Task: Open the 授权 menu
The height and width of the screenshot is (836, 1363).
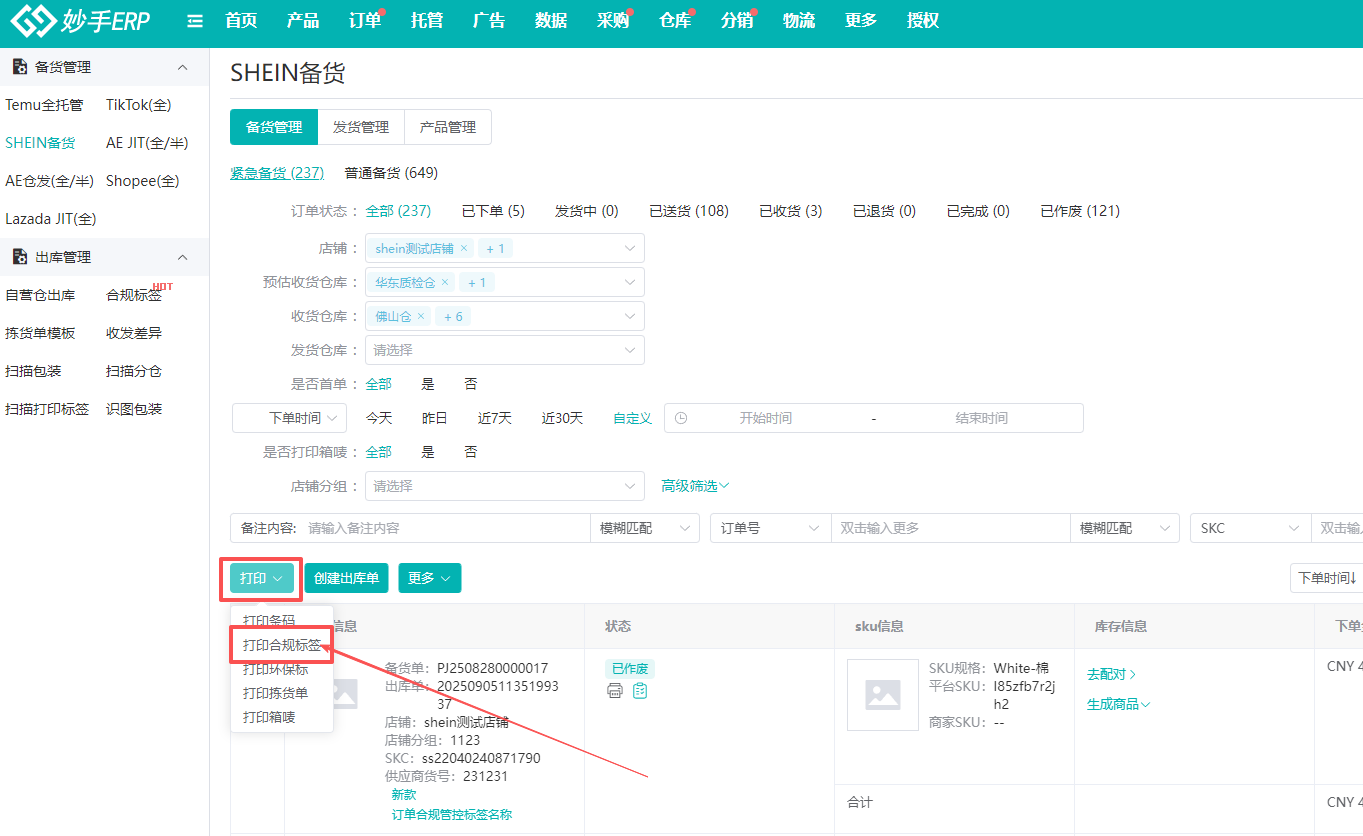Action: (923, 21)
